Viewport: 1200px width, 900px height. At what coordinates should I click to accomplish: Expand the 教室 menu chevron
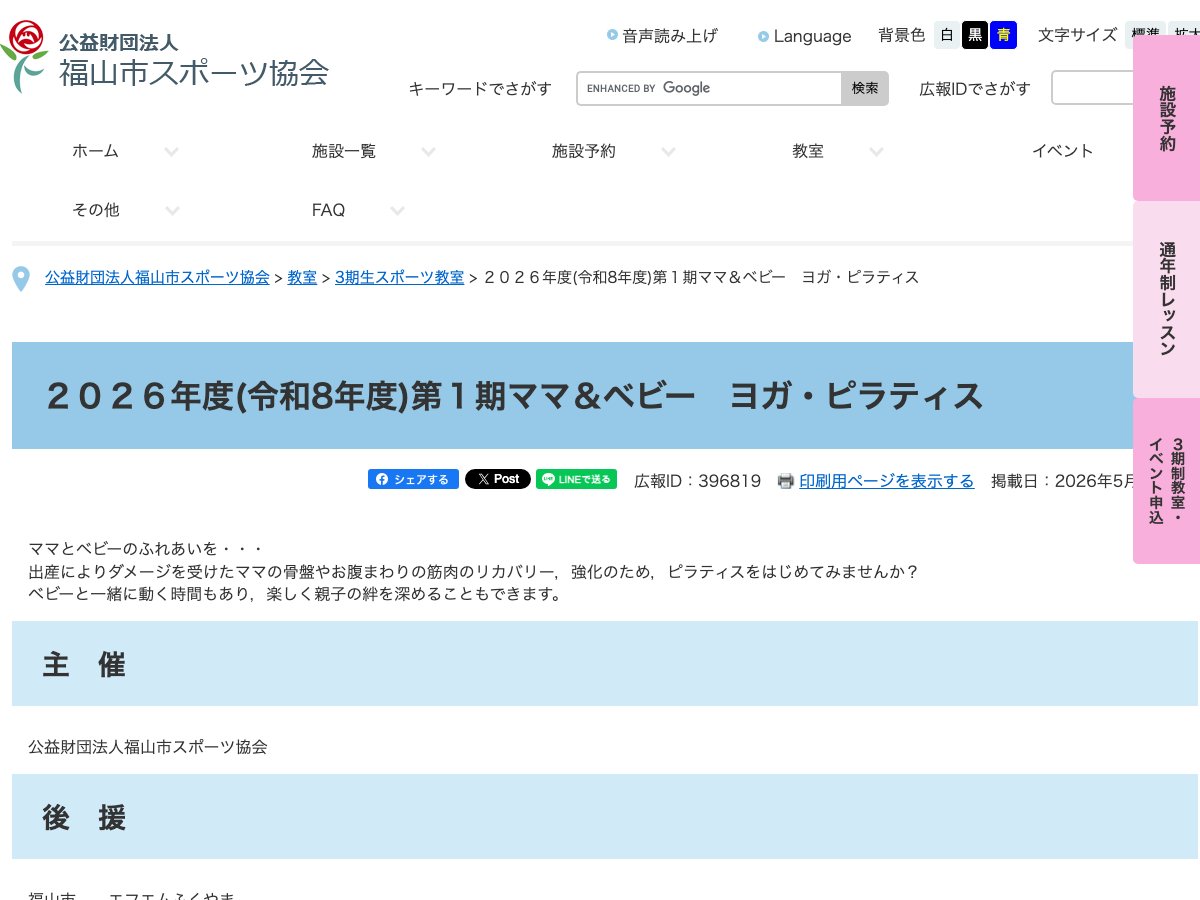click(x=876, y=152)
